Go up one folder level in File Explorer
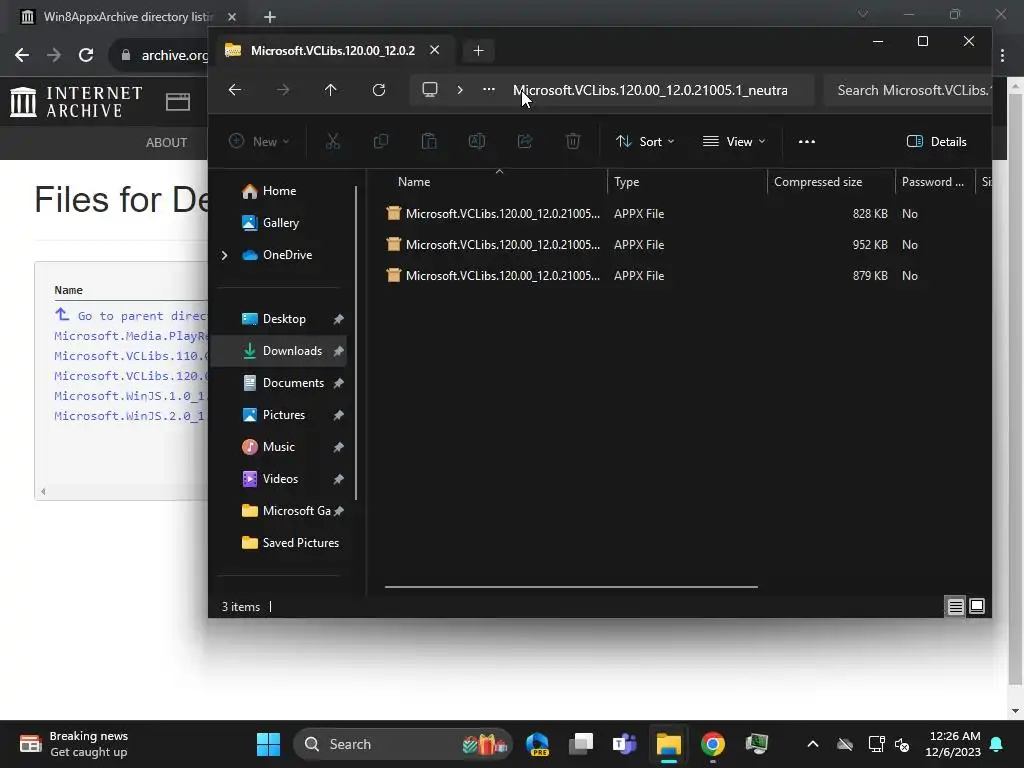1024x768 pixels. tap(330, 90)
